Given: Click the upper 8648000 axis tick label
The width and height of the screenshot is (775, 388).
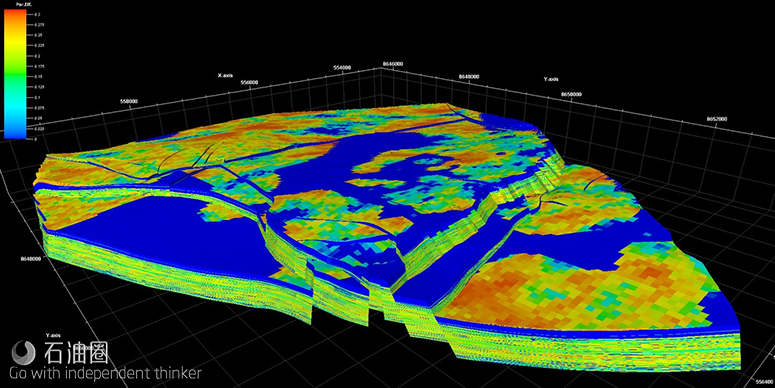Looking at the screenshot, I should coord(469,77).
